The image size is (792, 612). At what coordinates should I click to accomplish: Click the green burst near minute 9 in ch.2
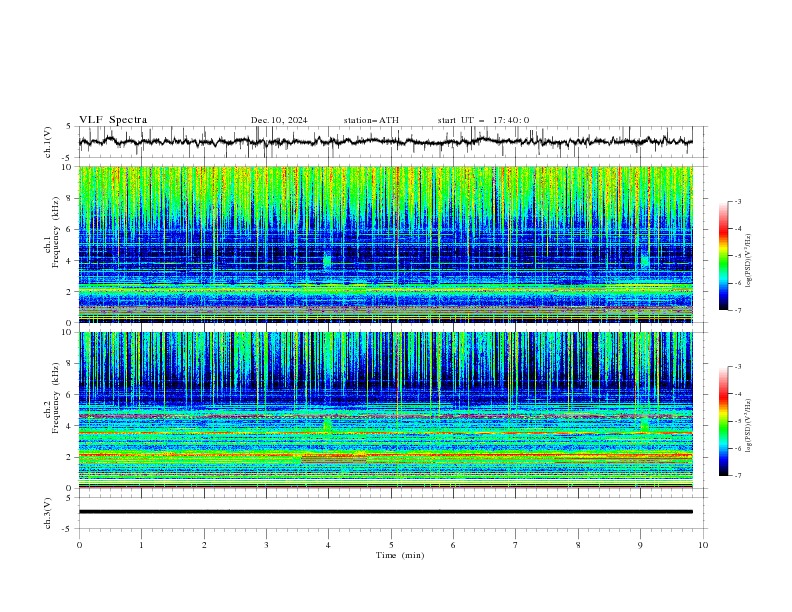pos(645,424)
